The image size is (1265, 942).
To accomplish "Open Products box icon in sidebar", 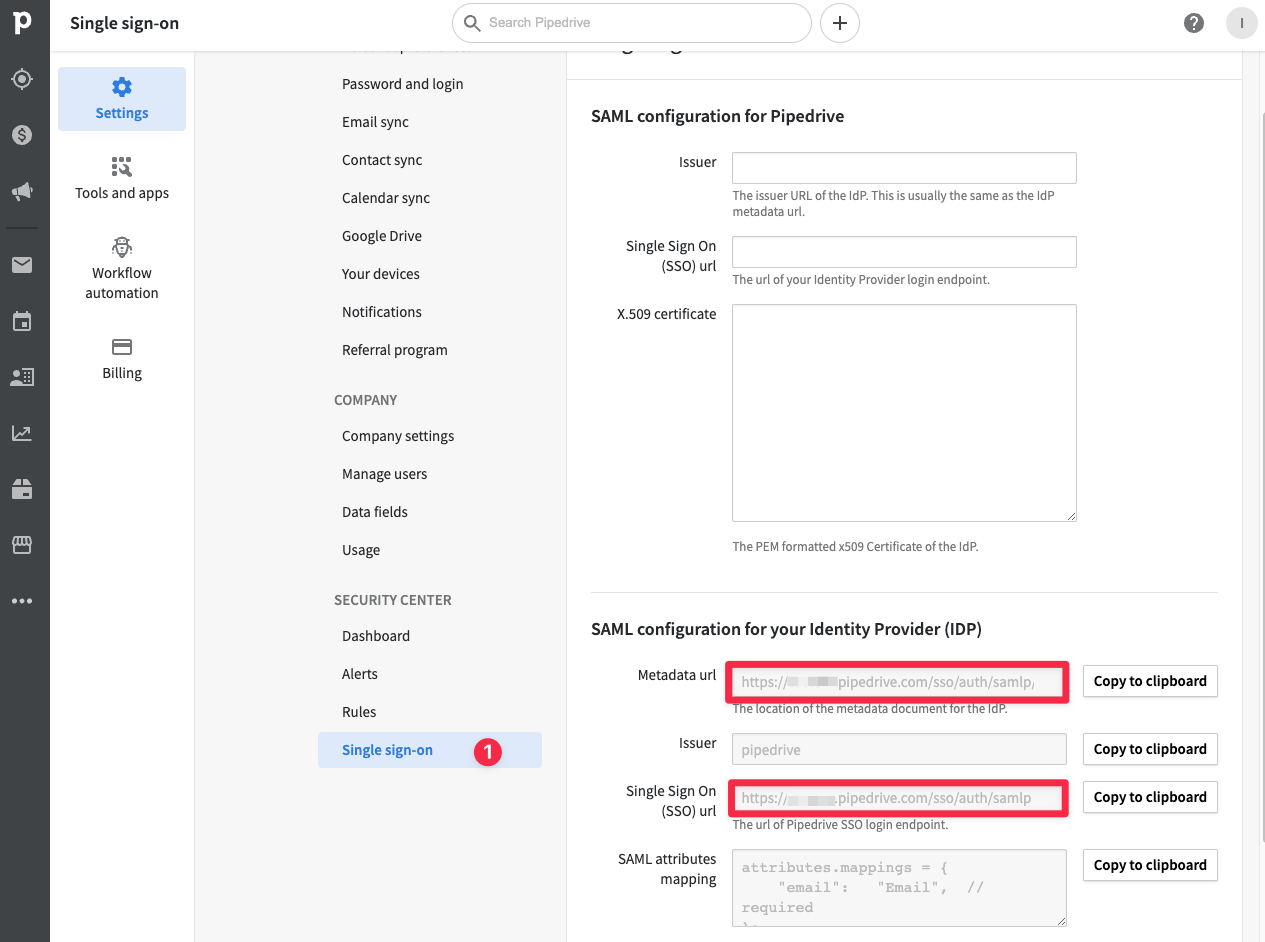I will point(22,489).
